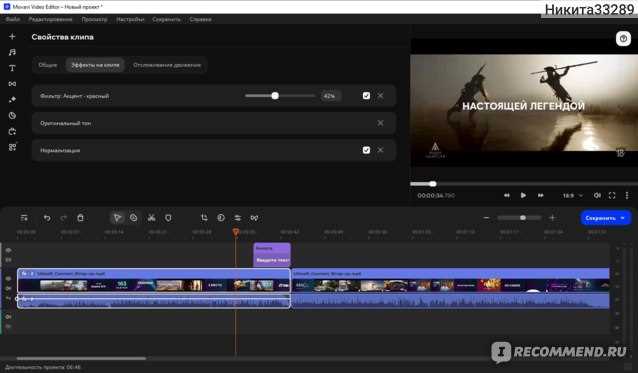Switch to the Общие tab

[x=48, y=65]
